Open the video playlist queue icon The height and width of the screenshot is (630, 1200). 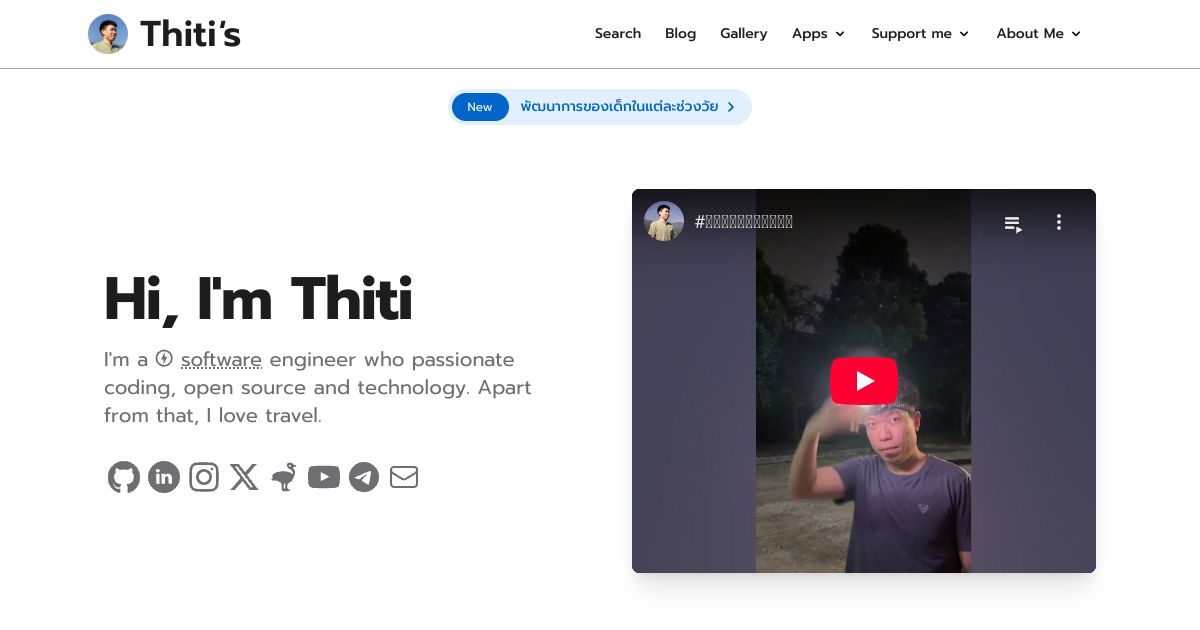pos(1013,223)
